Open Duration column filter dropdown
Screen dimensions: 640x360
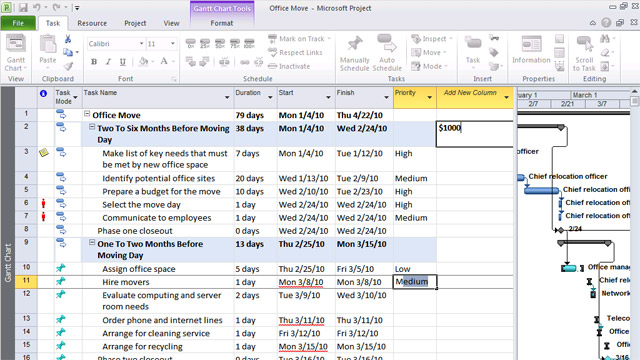pyautogui.click(x=270, y=97)
